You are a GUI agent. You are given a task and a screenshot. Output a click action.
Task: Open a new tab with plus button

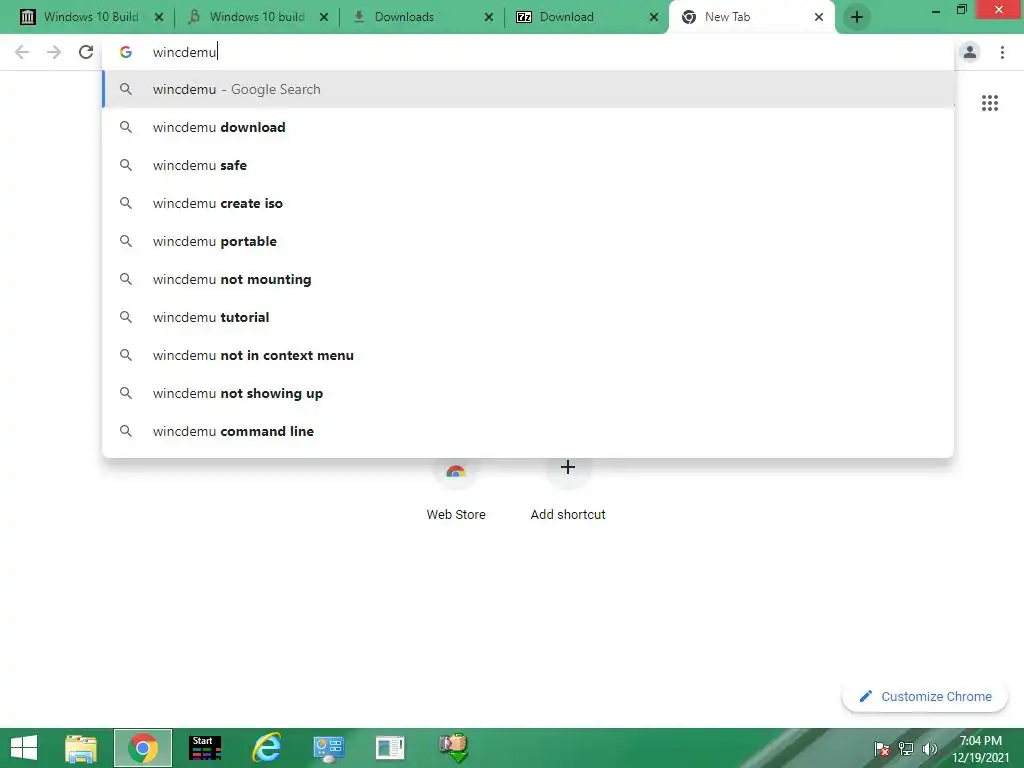(x=857, y=17)
